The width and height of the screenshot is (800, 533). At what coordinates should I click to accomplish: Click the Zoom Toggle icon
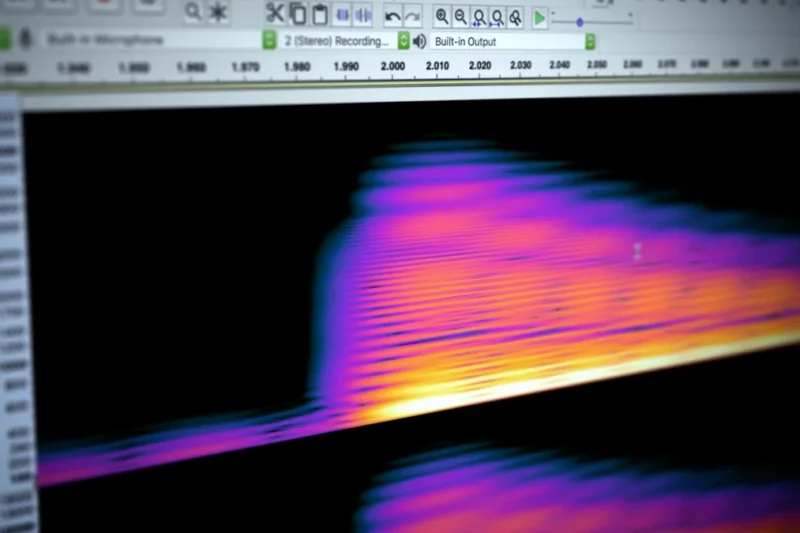click(515, 18)
